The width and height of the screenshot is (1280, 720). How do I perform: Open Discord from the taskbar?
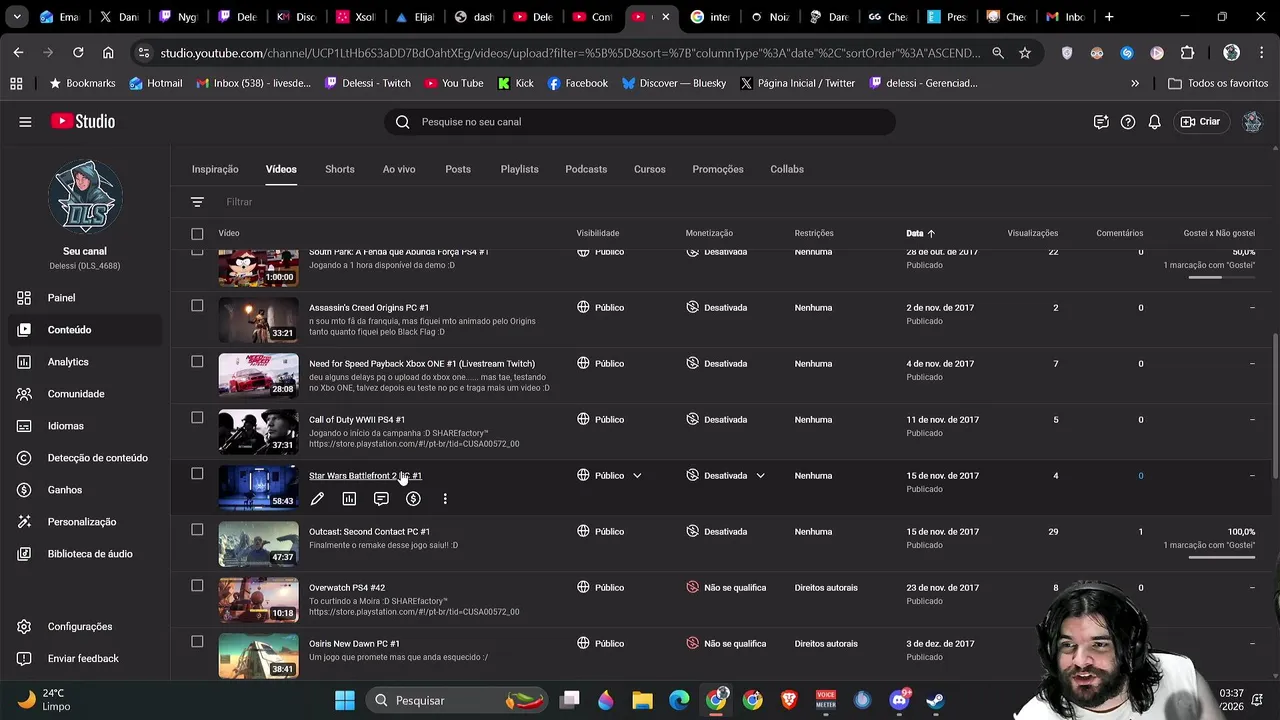coord(899,700)
